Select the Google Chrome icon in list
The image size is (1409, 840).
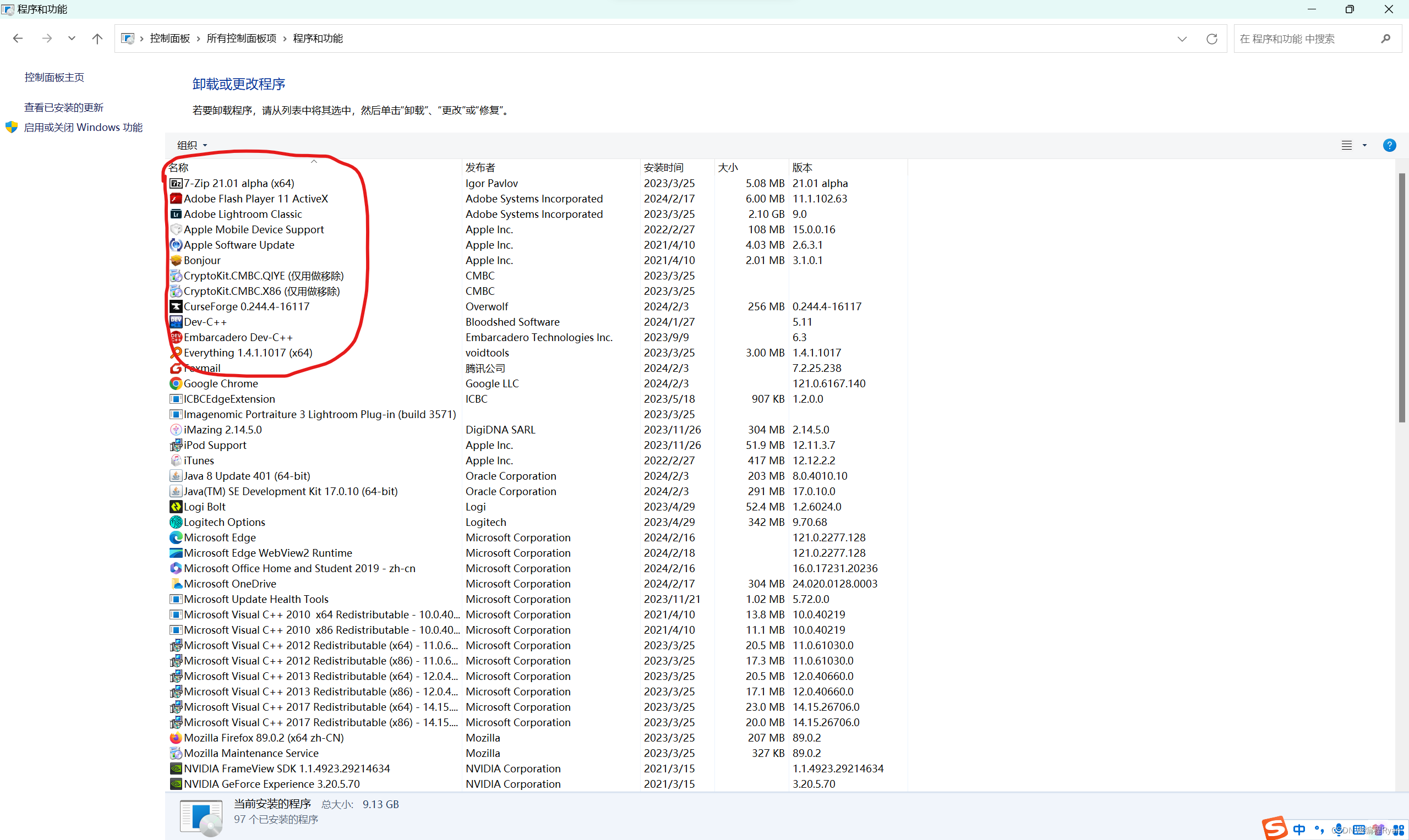pyautogui.click(x=176, y=384)
